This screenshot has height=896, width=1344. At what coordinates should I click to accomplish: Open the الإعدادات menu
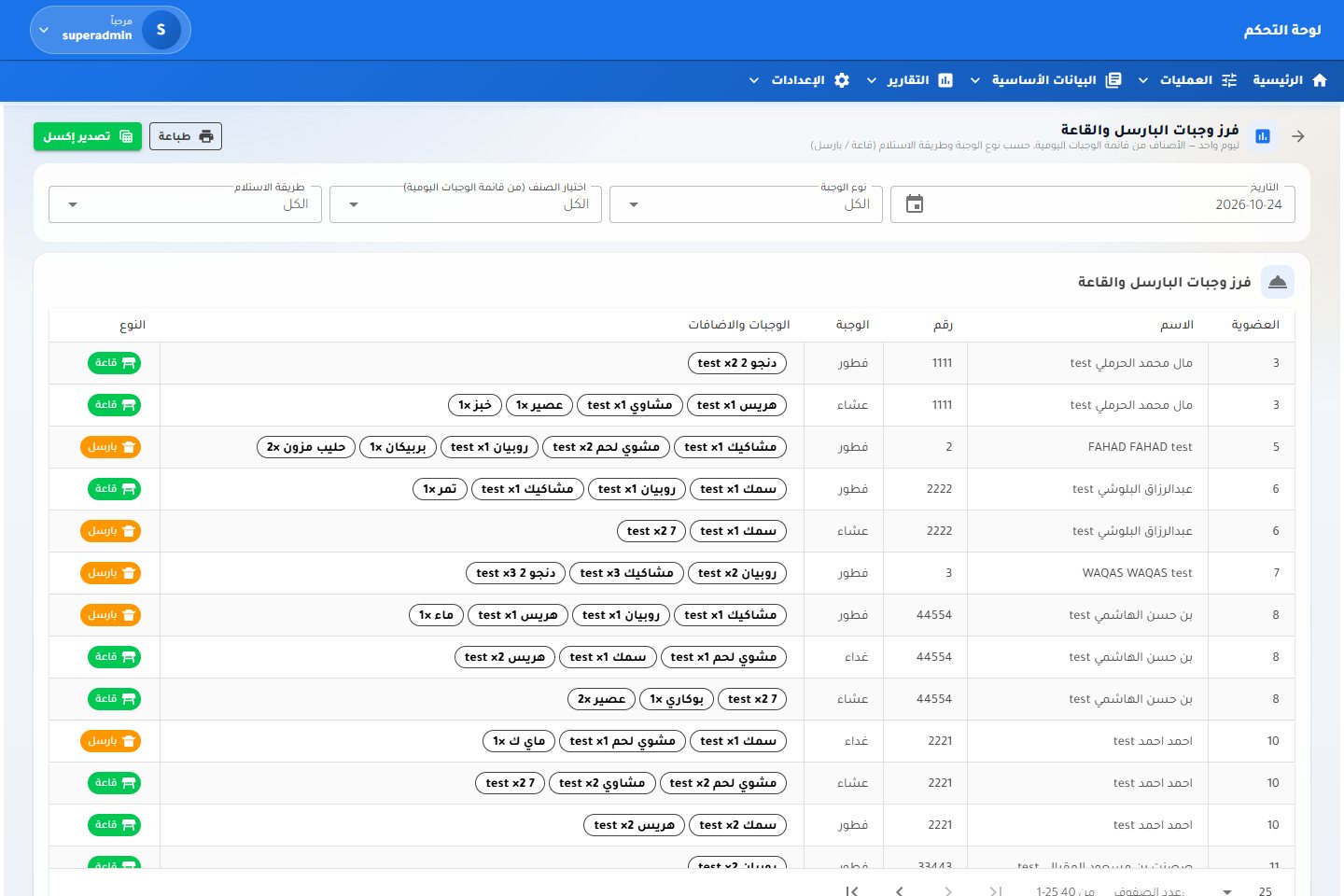pyautogui.click(x=800, y=80)
